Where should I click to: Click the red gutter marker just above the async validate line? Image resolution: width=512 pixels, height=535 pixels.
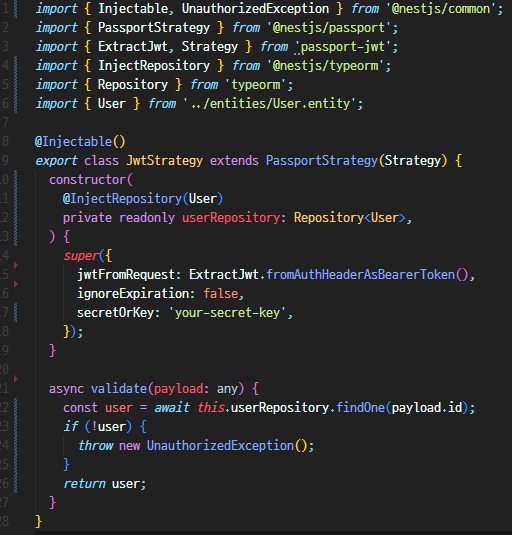[x=16, y=379]
